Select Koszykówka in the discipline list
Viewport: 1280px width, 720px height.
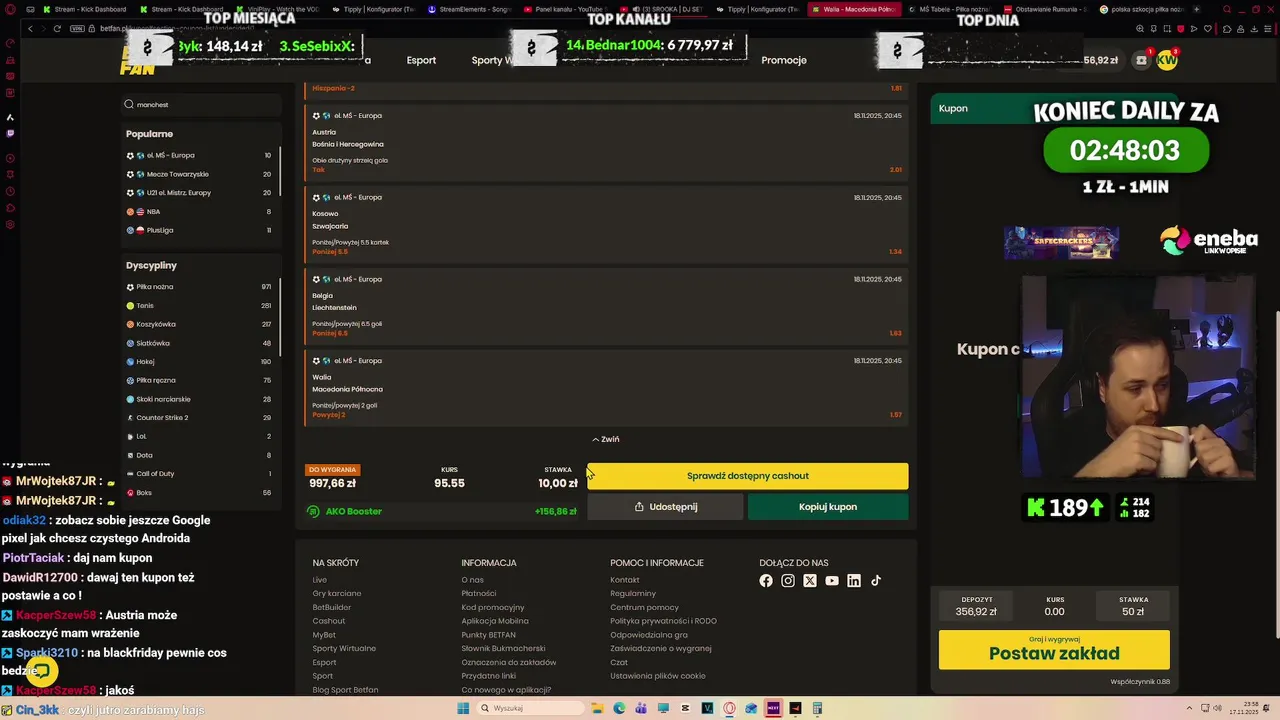[x=198, y=324]
